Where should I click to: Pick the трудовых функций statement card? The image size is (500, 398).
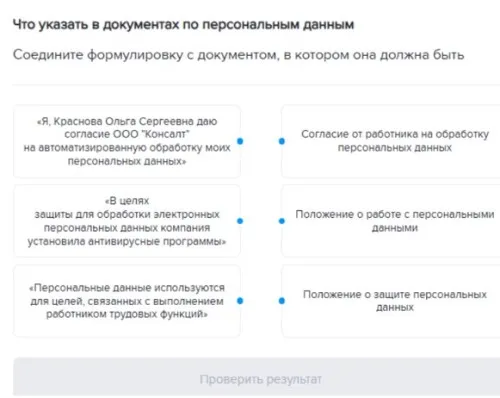pyautogui.click(x=127, y=301)
